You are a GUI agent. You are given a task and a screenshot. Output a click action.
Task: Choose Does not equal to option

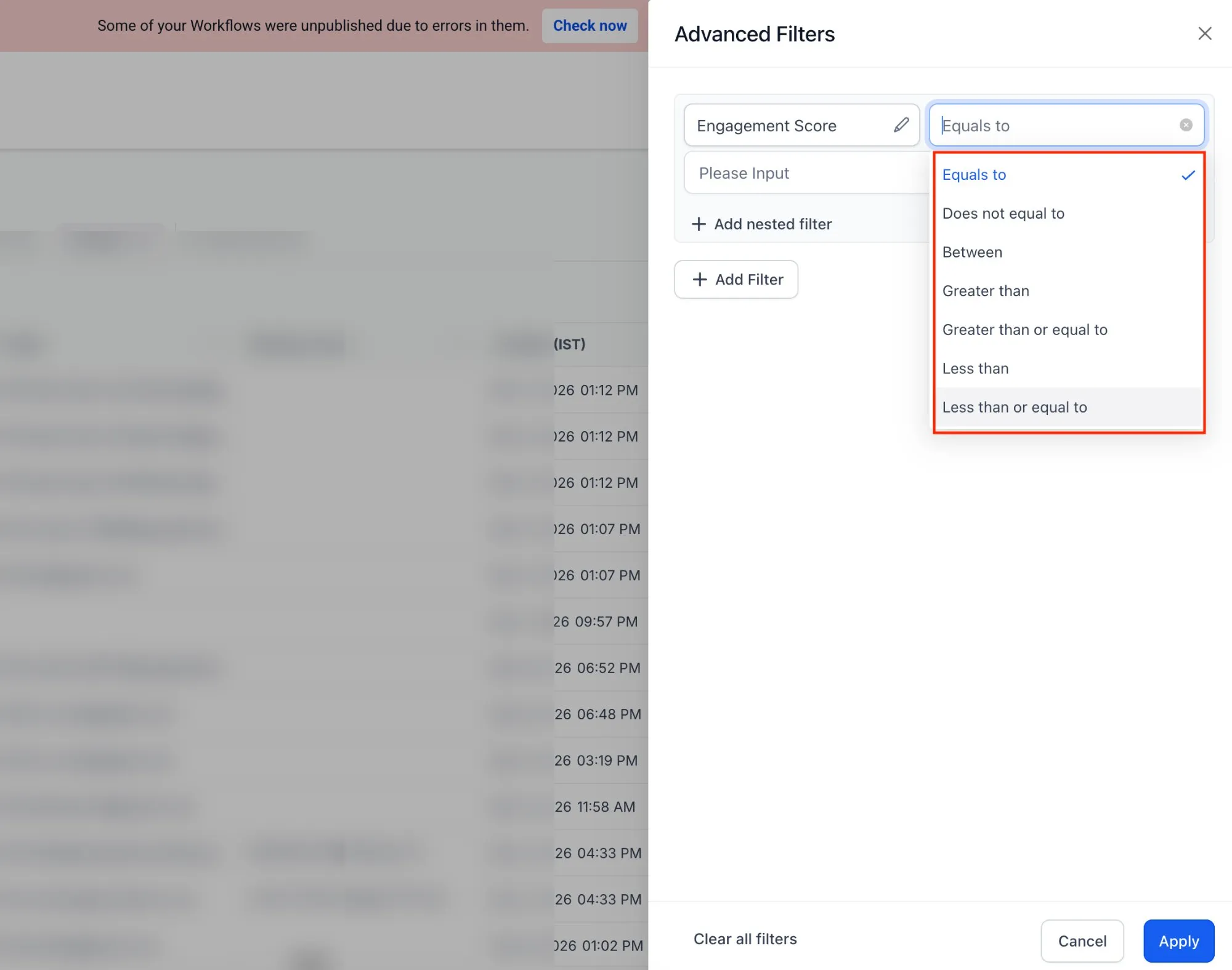point(1003,213)
